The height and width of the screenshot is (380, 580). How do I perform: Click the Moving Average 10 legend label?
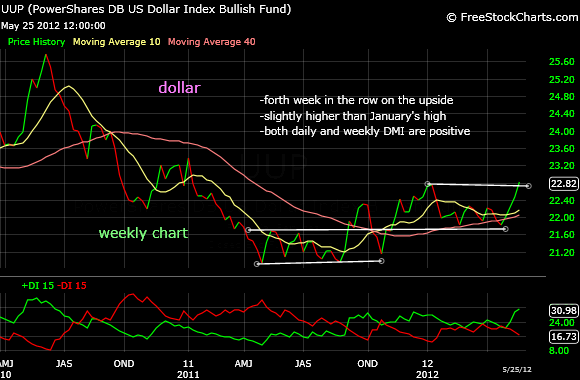click(x=117, y=42)
